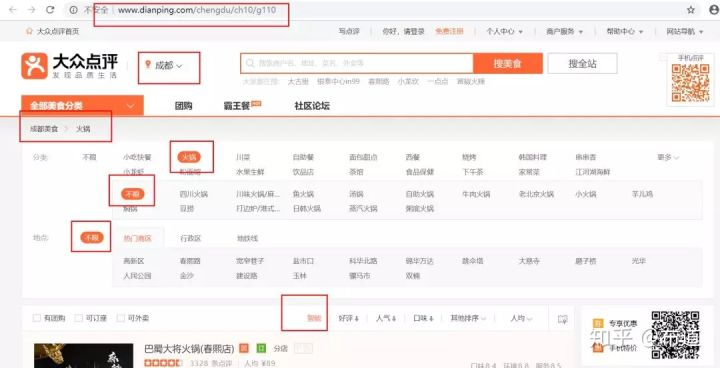Click the 搜全站 button

pos(582,63)
